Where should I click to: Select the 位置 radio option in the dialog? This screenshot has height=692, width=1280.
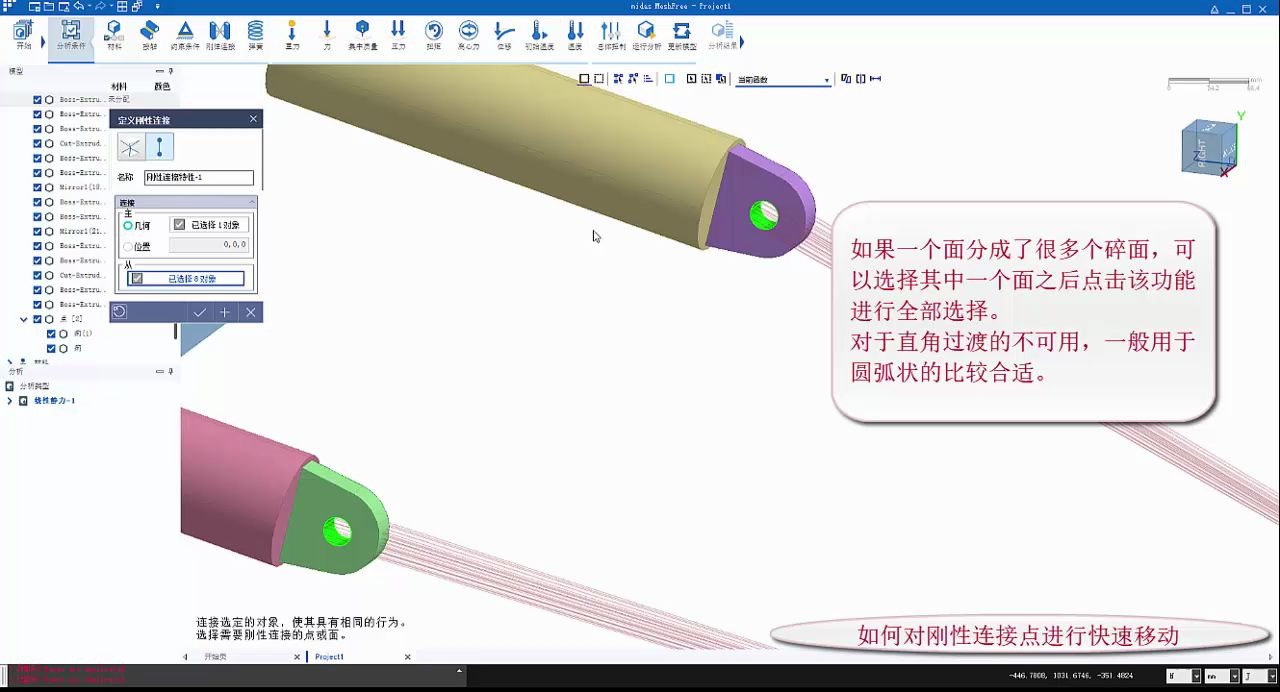[128, 245]
